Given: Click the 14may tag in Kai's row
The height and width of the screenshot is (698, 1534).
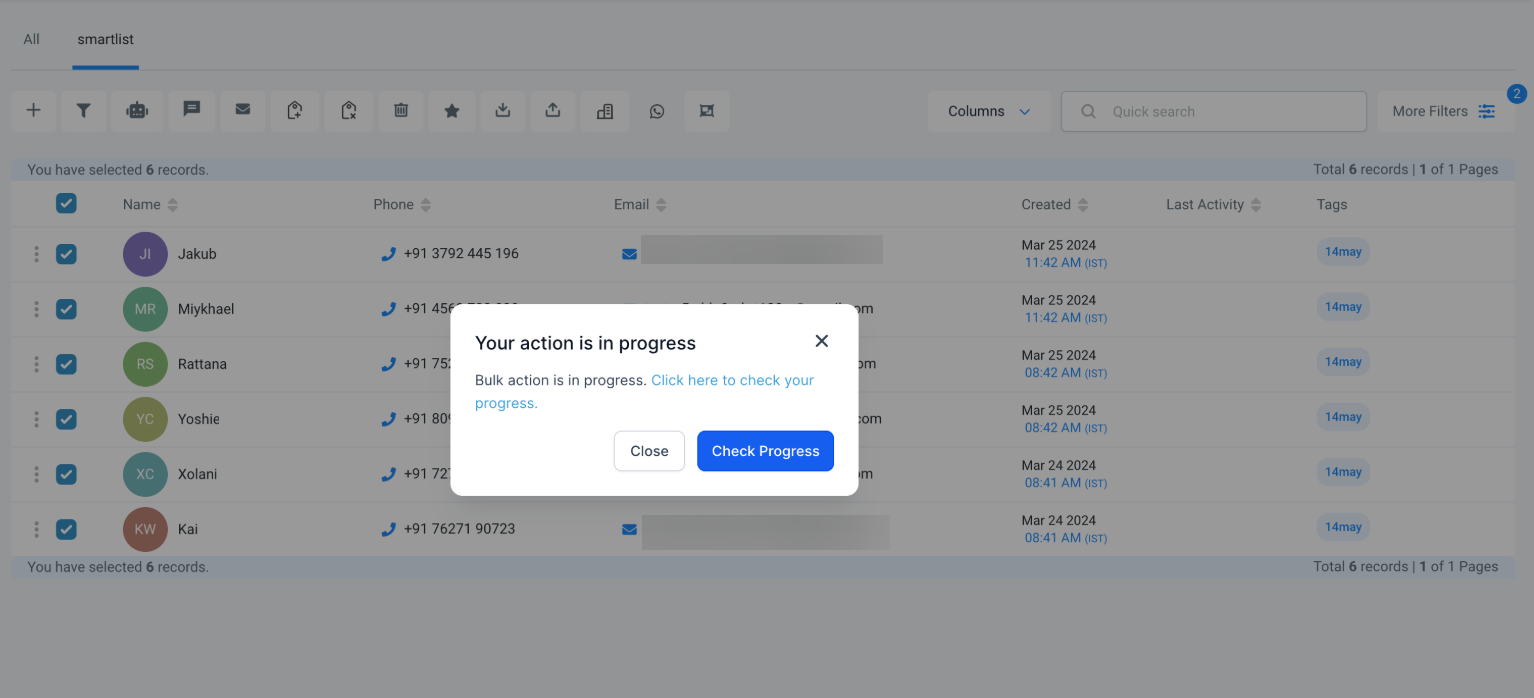Looking at the screenshot, I should pos(1343,527).
